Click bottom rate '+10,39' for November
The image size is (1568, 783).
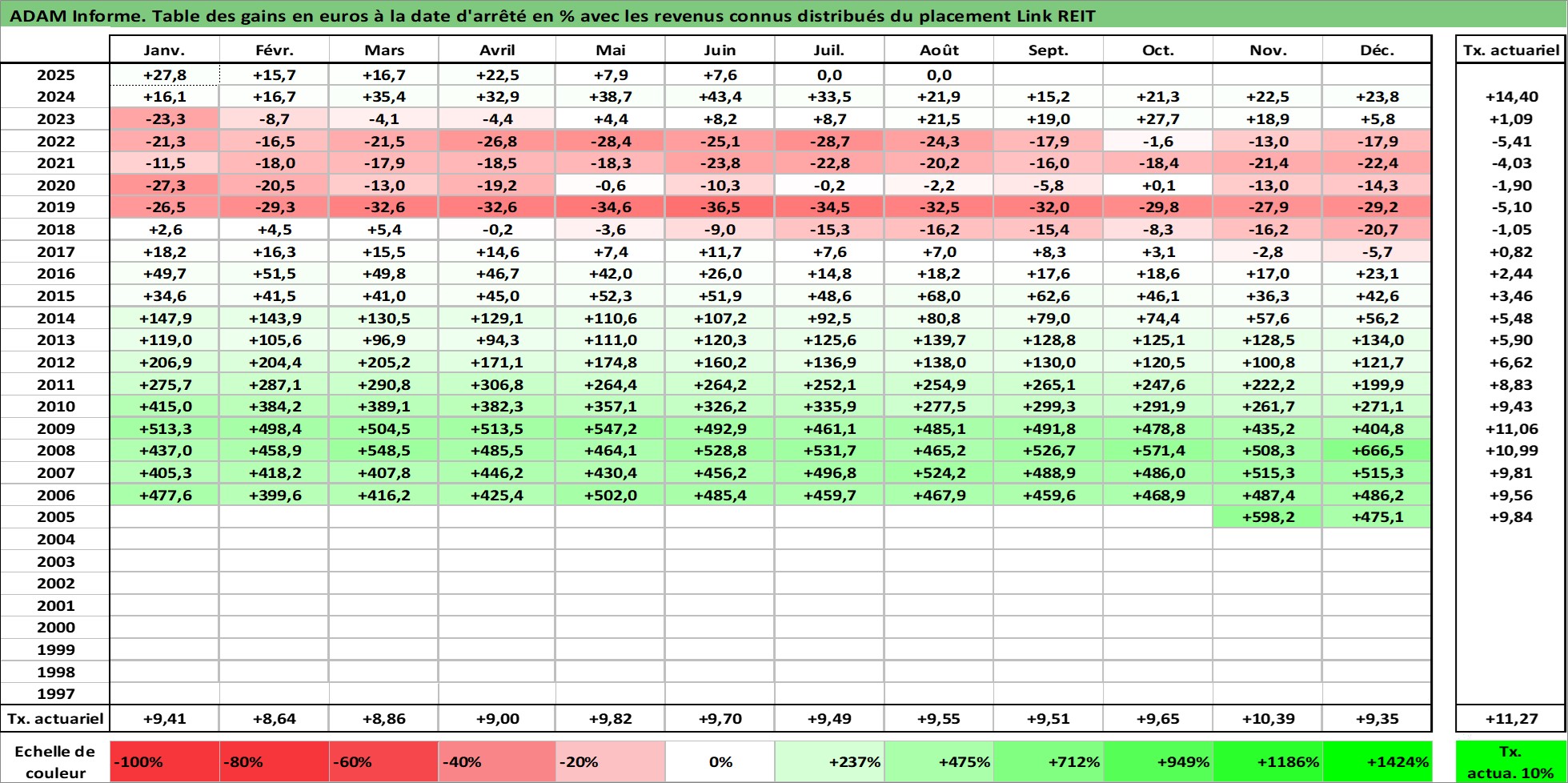tap(1268, 718)
